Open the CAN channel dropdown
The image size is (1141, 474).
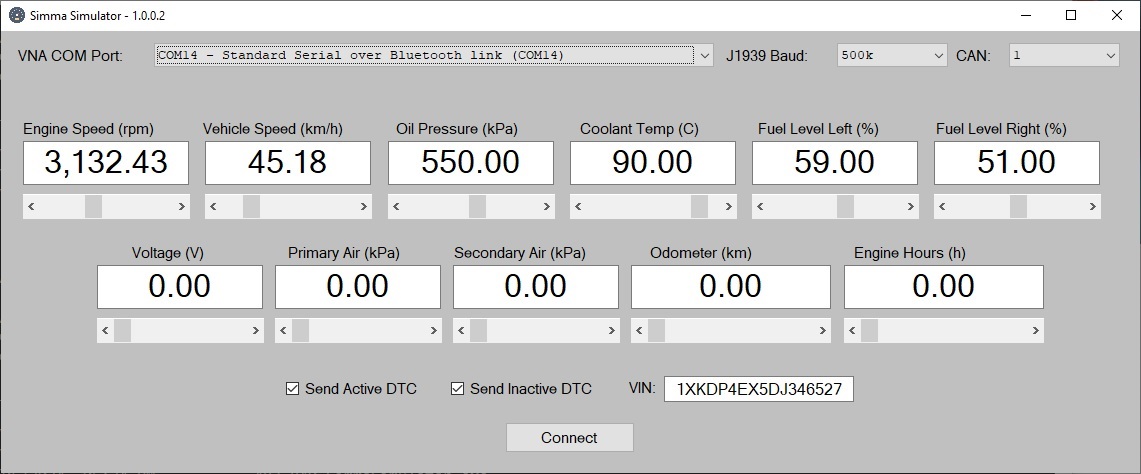1110,56
